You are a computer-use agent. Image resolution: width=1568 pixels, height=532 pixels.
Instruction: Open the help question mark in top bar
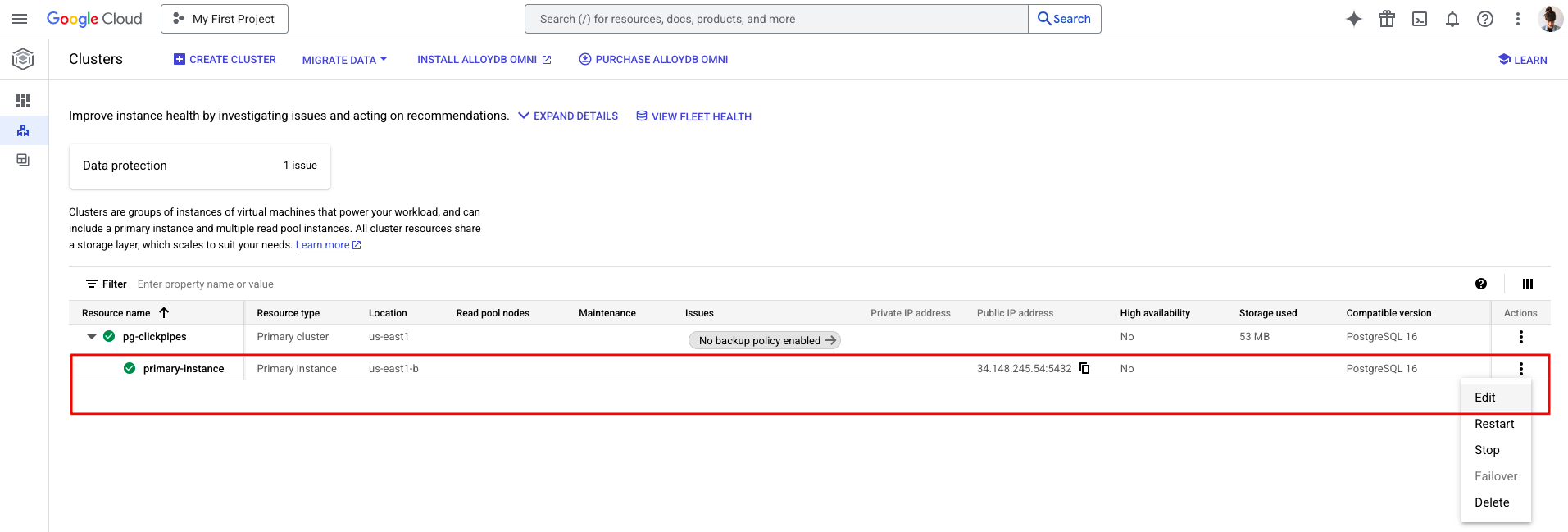pos(1484,19)
